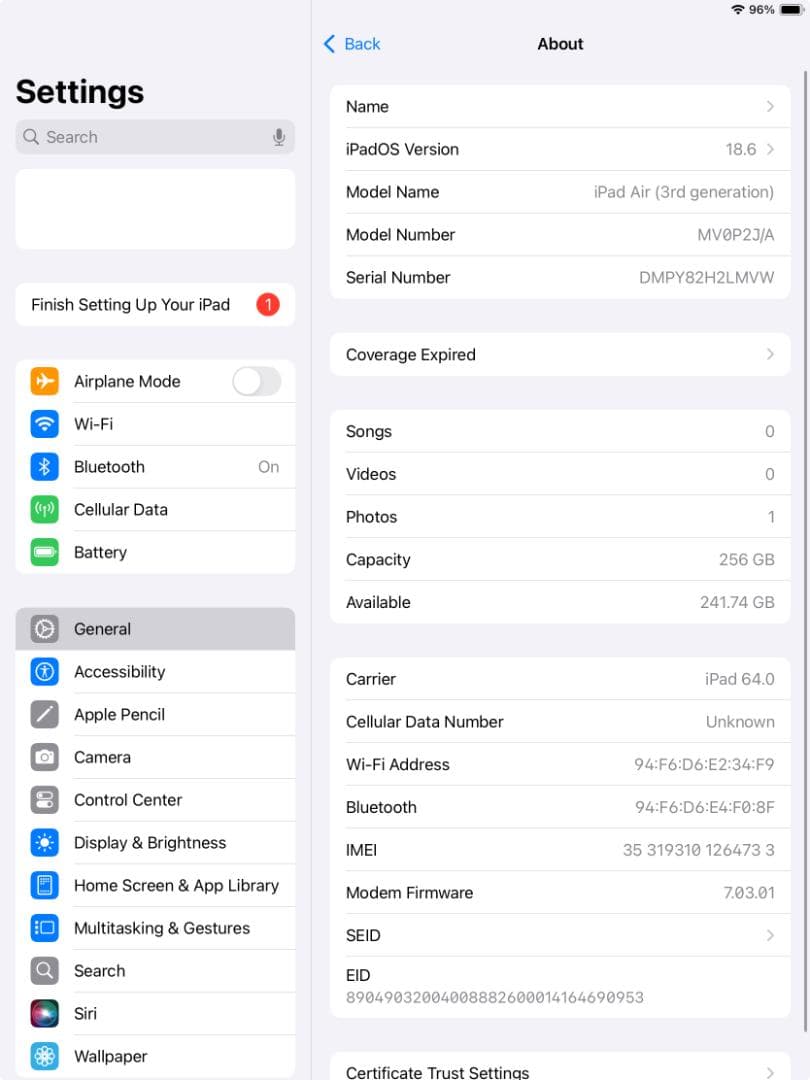This screenshot has height=1080, width=810.
Task: Tap model number MV0P2J/A
Action: 736,235
